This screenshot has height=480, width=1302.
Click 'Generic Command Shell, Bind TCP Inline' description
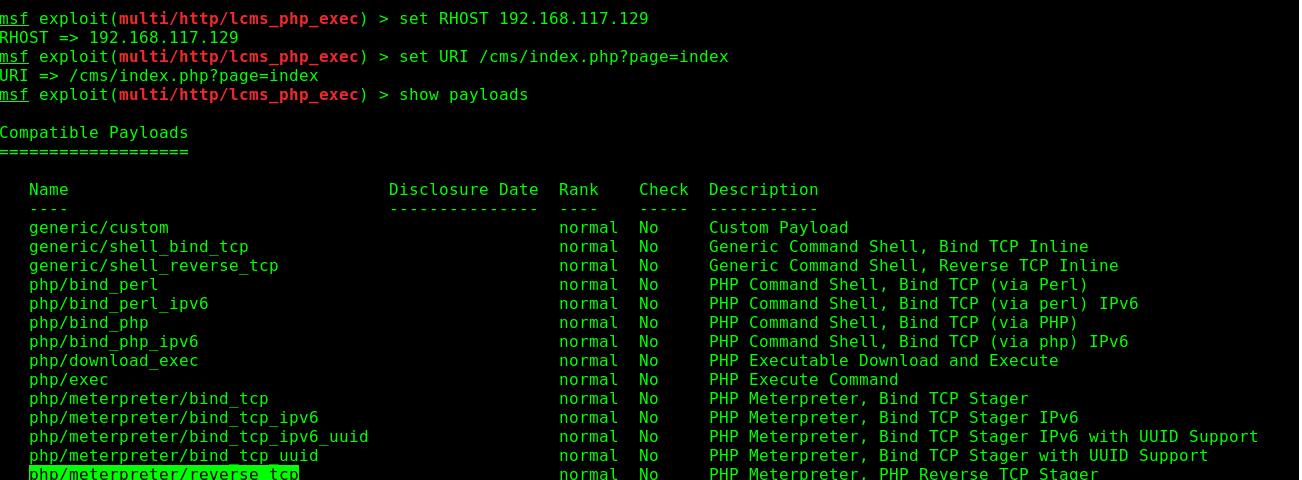pyautogui.click(x=899, y=247)
